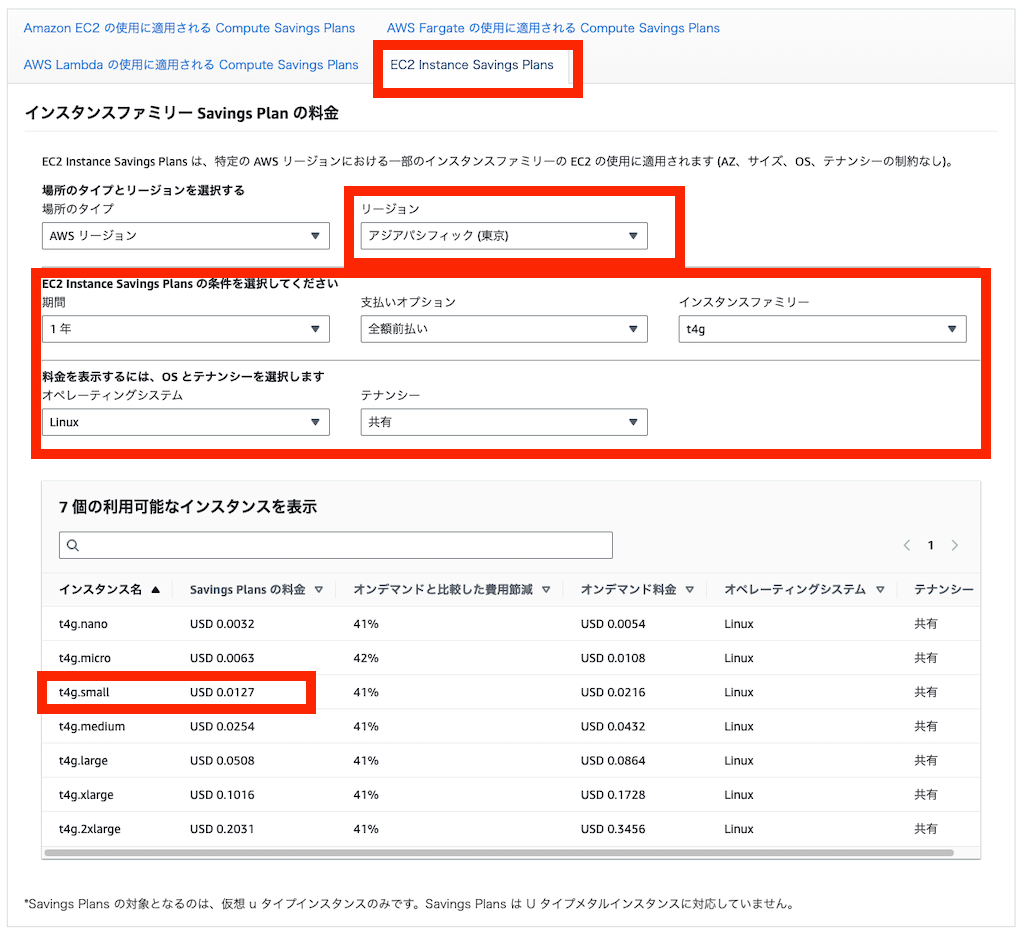Viewport: 1024px width, 934px height.
Task: Click the sort arrow beside オンデマンドと比較した費用節減
Action: click(546, 590)
